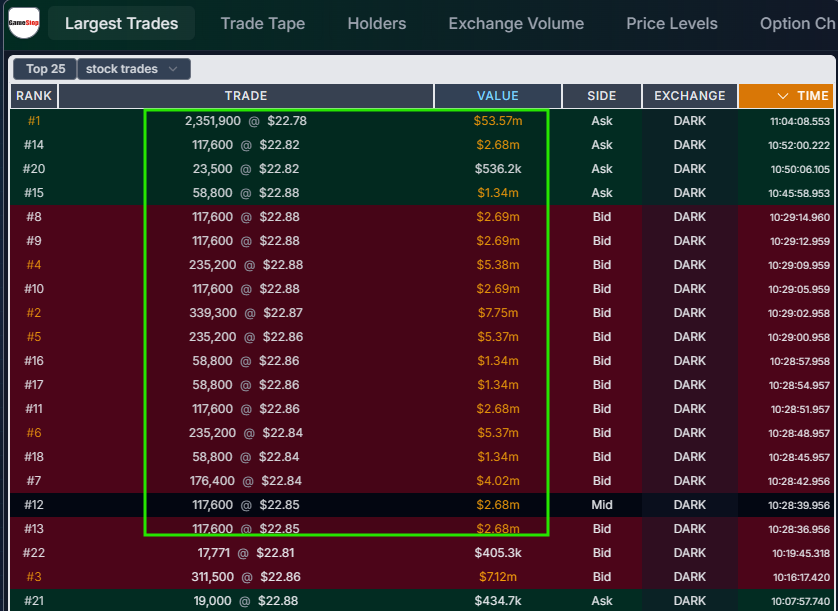Screen dimensions: 838x611
Task: Click the GameStop logo icon
Action: [24, 23]
